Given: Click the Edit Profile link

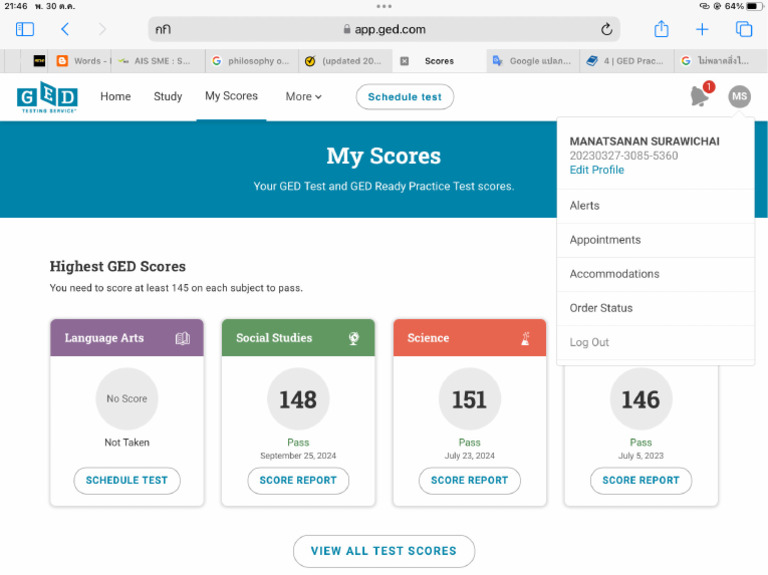Looking at the screenshot, I should [596, 170].
